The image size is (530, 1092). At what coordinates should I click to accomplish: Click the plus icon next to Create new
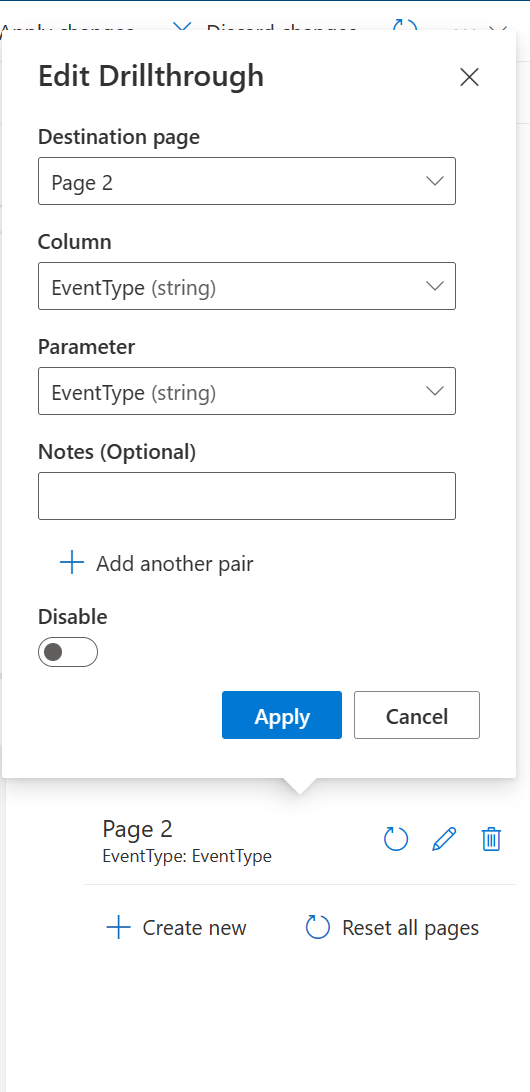click(118, 928)
